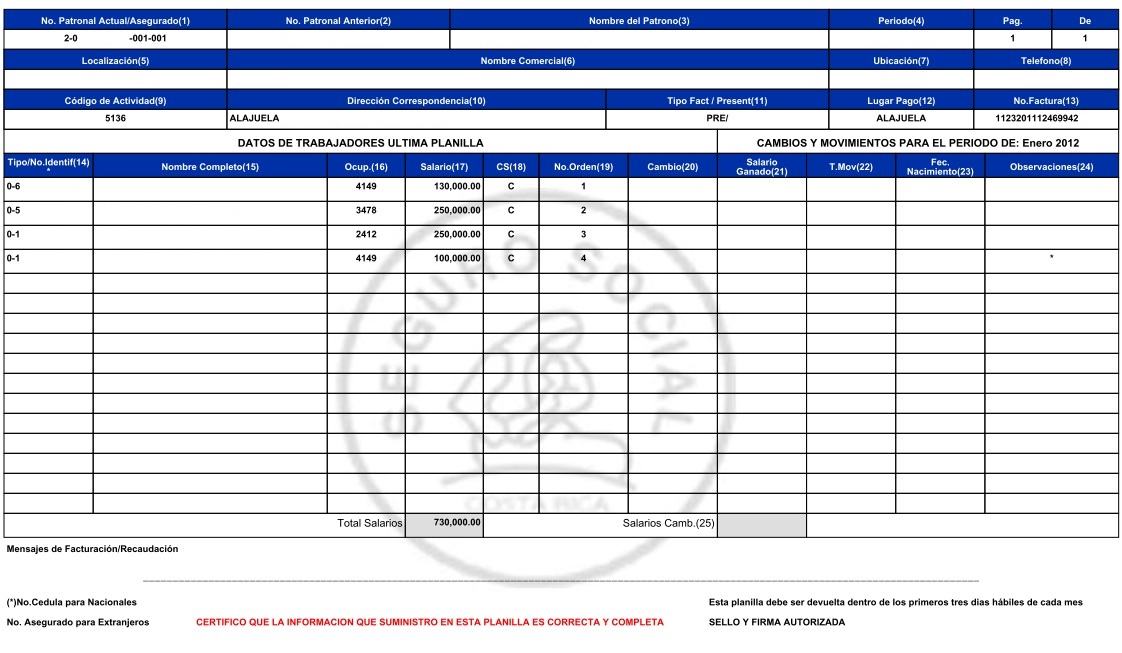Image resolution: width=1122 pixels, height=653 pixels.
Task: Click "Mensajes de Facturación/Recaudación" label
Action: pos(92,549)
